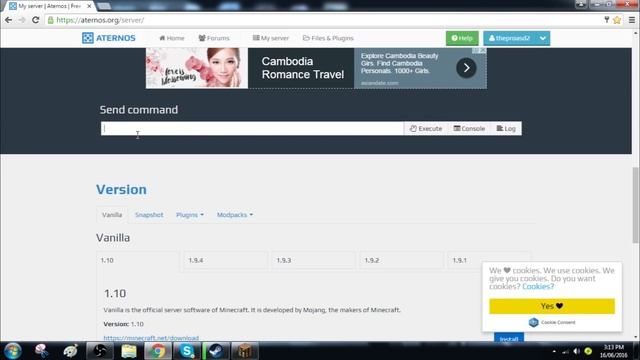Open the minecraft.net/download link
The height and width of the screenshot is (360, 640).
click(151, 338)
